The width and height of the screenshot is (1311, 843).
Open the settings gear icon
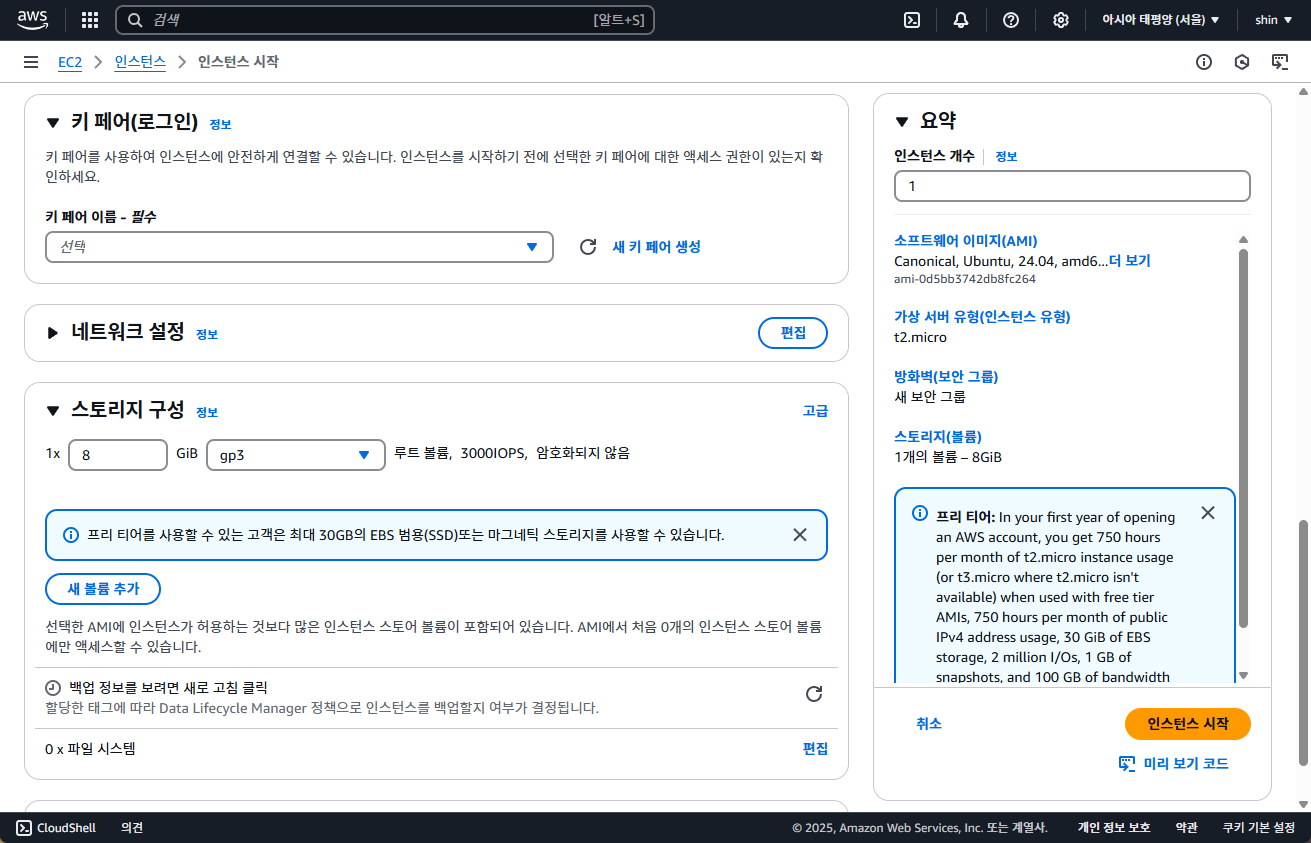tap(1061, 20)
